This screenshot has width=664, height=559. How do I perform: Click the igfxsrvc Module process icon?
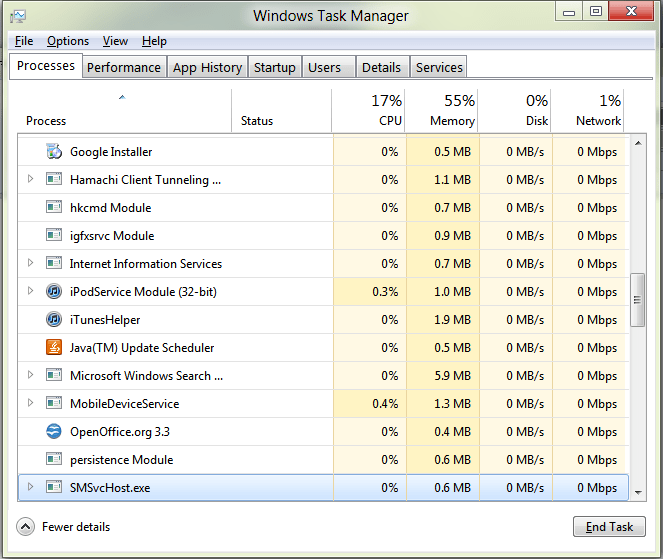tap(54, 235)
